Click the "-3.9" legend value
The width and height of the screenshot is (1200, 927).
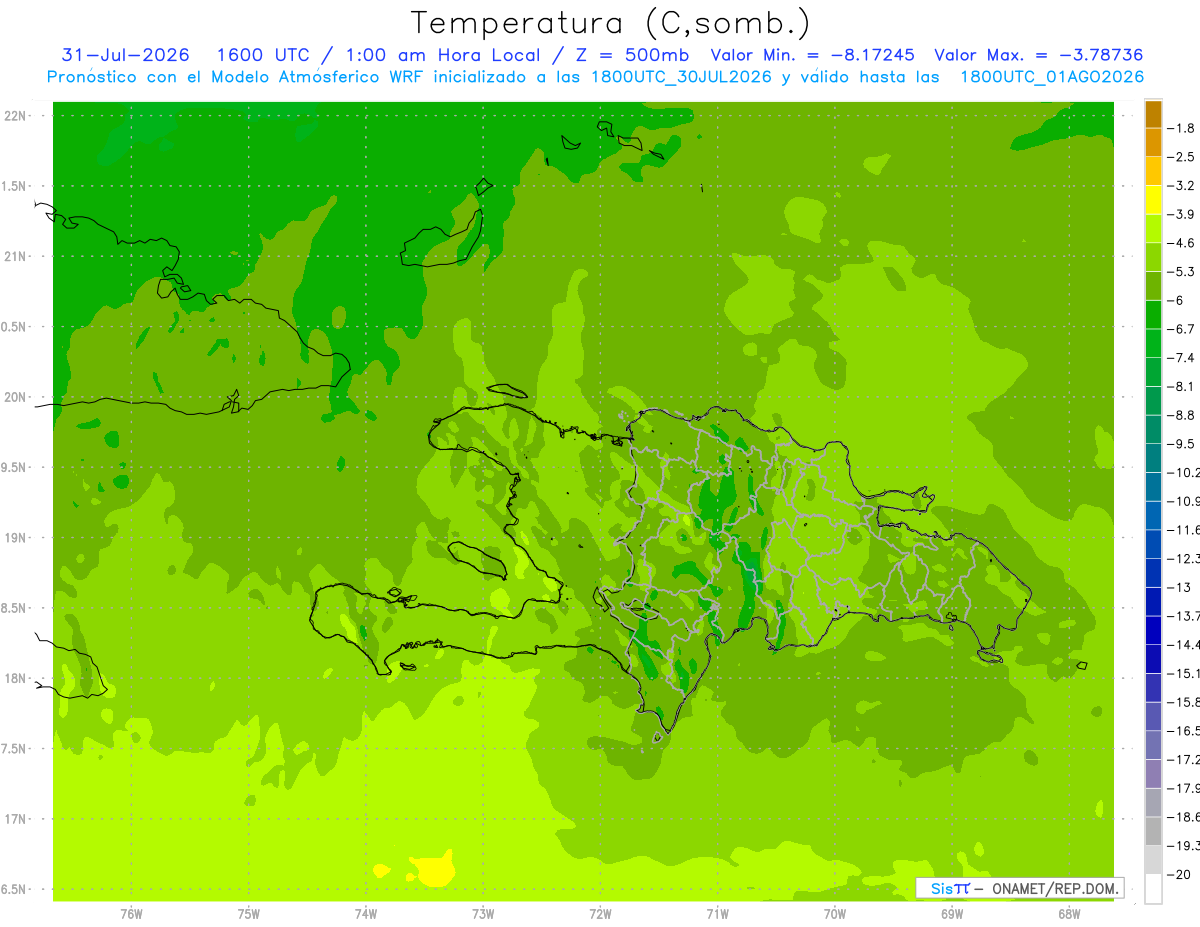point(1183,214)
